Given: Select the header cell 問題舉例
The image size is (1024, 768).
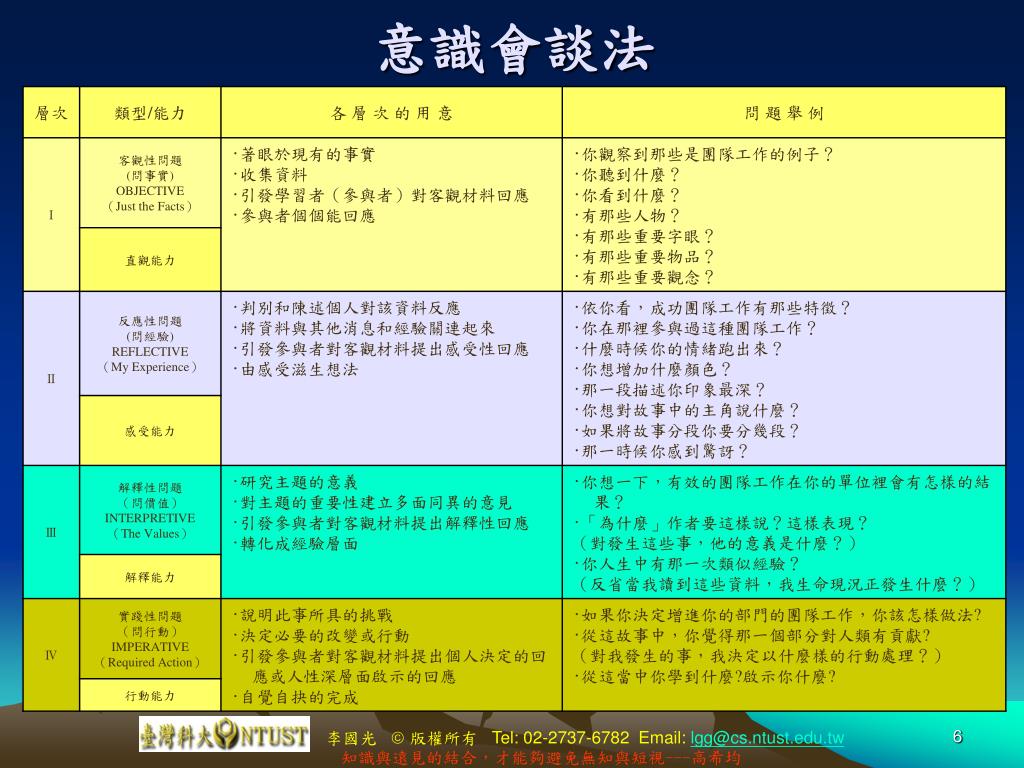Looking at the screenshot, I should coord(784,112).
